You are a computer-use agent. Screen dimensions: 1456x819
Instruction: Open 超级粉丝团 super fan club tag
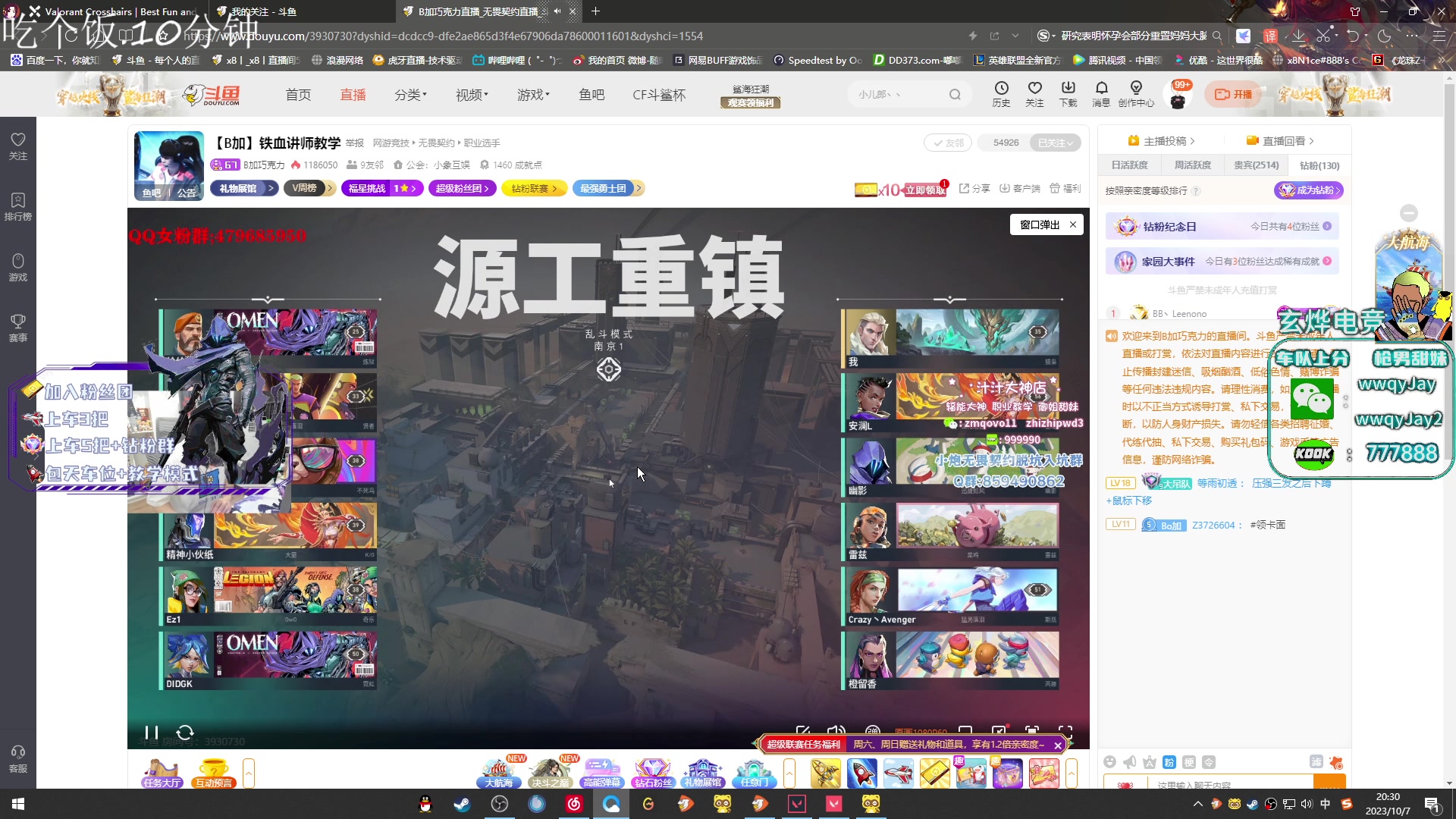(462, 188)
